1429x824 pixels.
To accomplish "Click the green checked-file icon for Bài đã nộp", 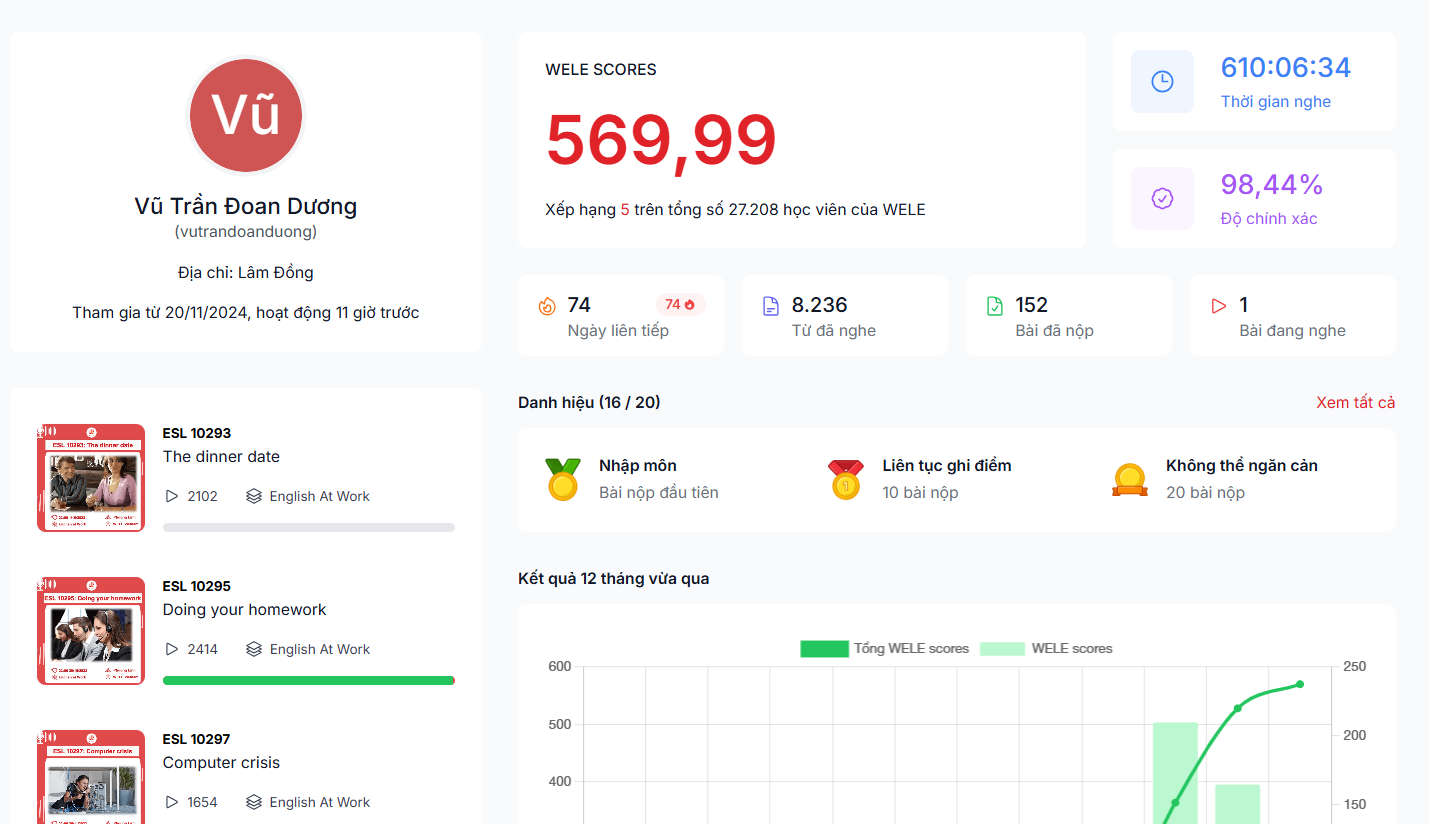I will tap(994, 307).
